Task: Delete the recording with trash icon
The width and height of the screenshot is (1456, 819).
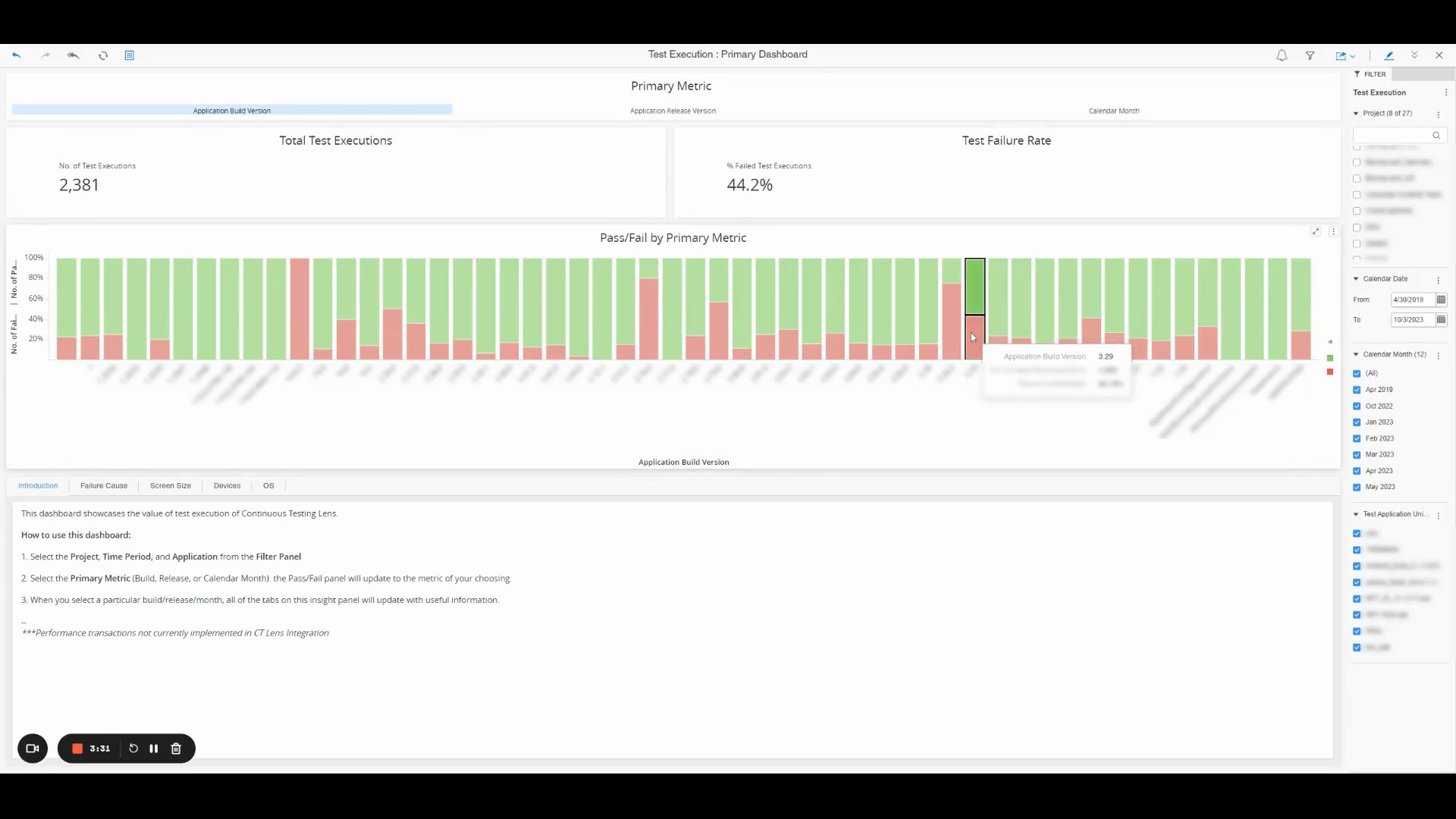Action: pos(176,748)
